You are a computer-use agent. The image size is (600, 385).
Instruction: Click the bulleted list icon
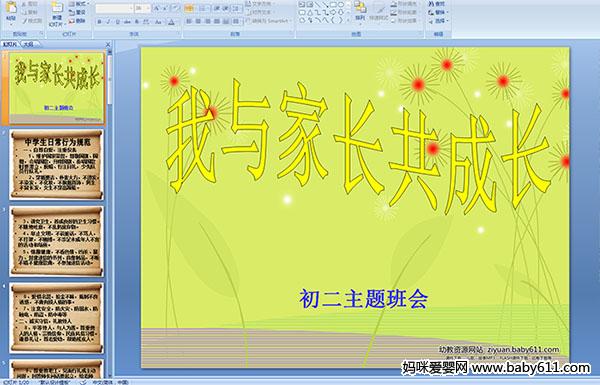coord(189,8)
